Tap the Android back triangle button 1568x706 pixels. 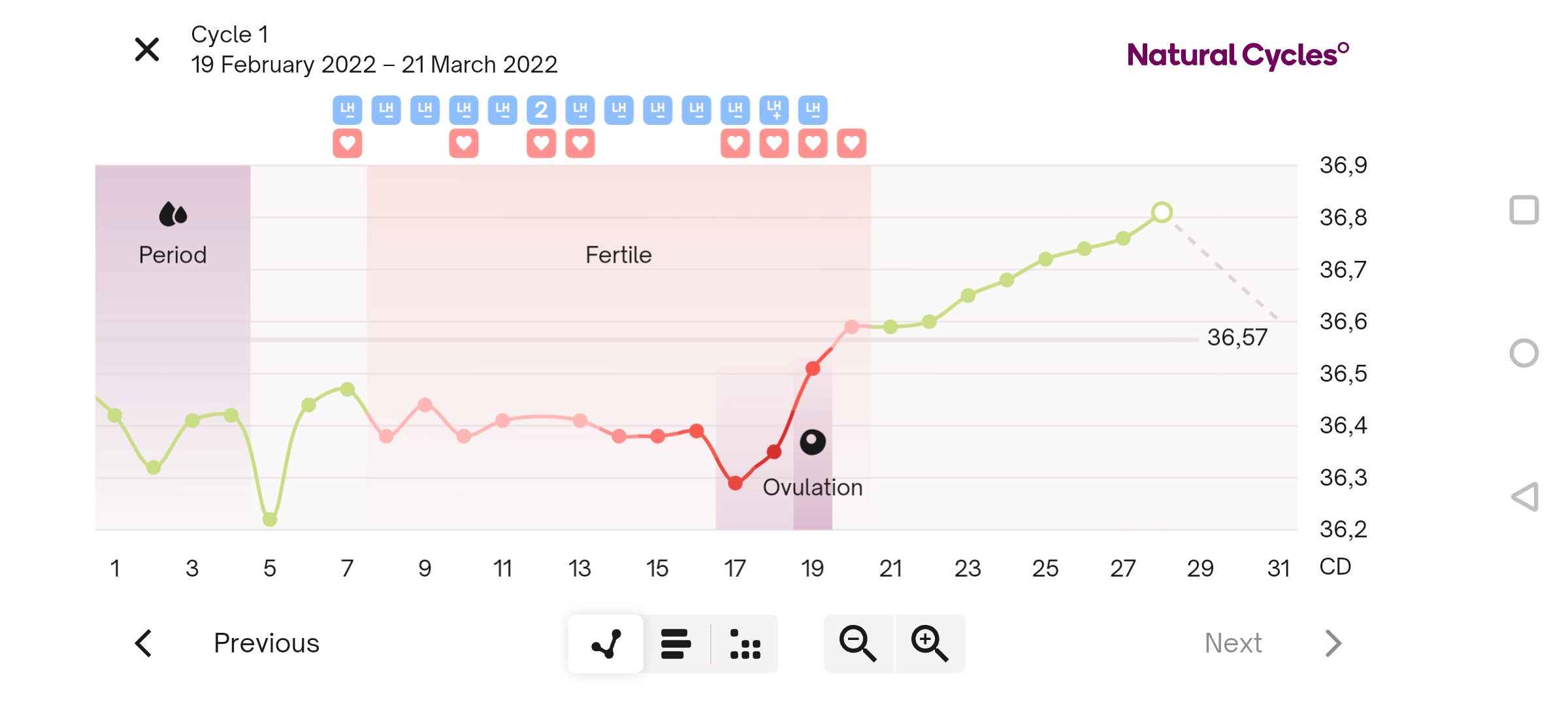1524,497
